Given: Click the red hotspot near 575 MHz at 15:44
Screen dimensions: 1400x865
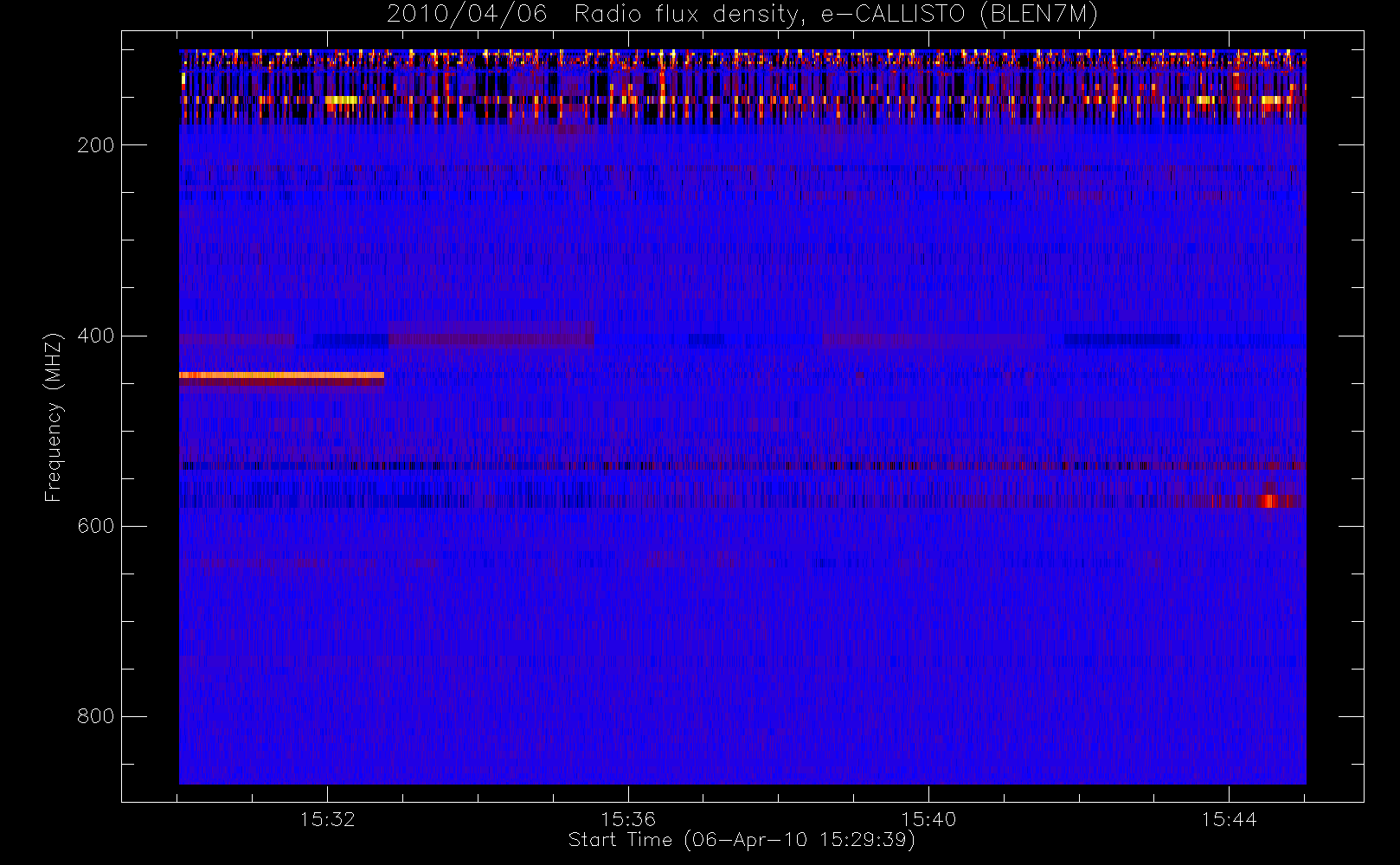Looking at the screenshot, I should point(1268,501).
